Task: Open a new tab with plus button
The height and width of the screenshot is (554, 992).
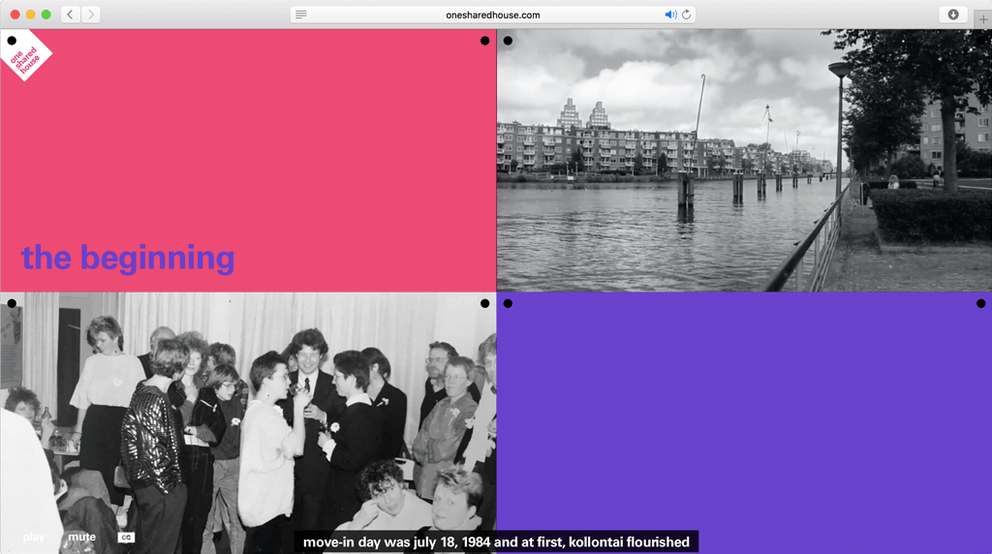Action: coord(983,20)
